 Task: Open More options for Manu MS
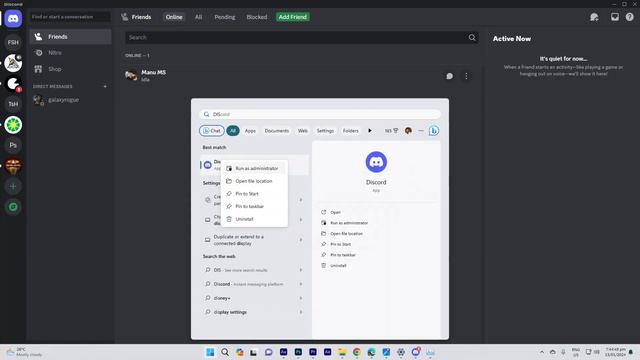(x=466, y=76)
